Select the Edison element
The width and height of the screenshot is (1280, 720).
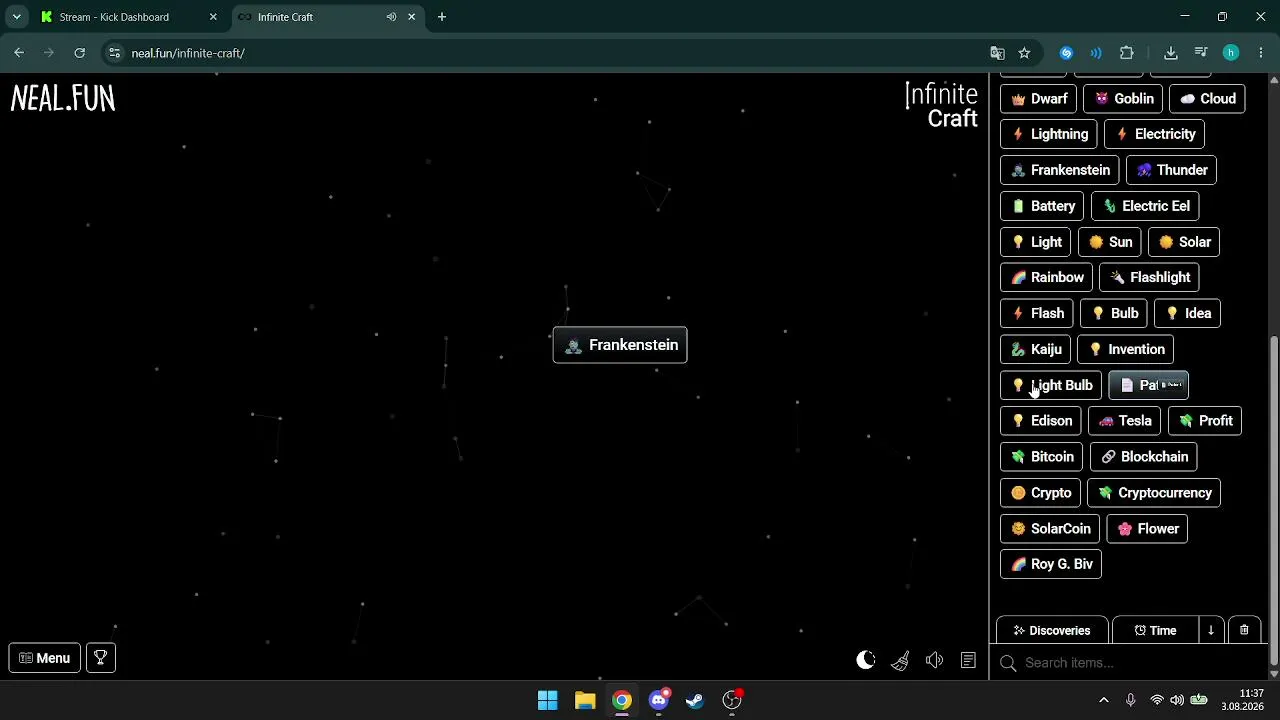pos(1041,421)
